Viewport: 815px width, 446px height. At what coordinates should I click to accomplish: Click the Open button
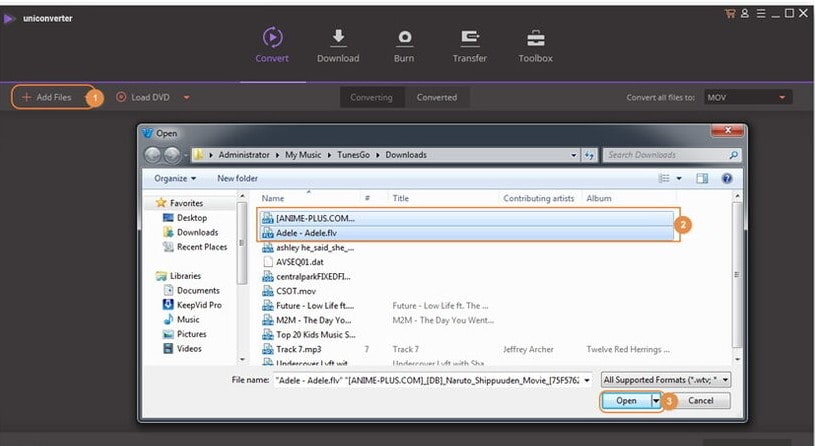(626, 401)
